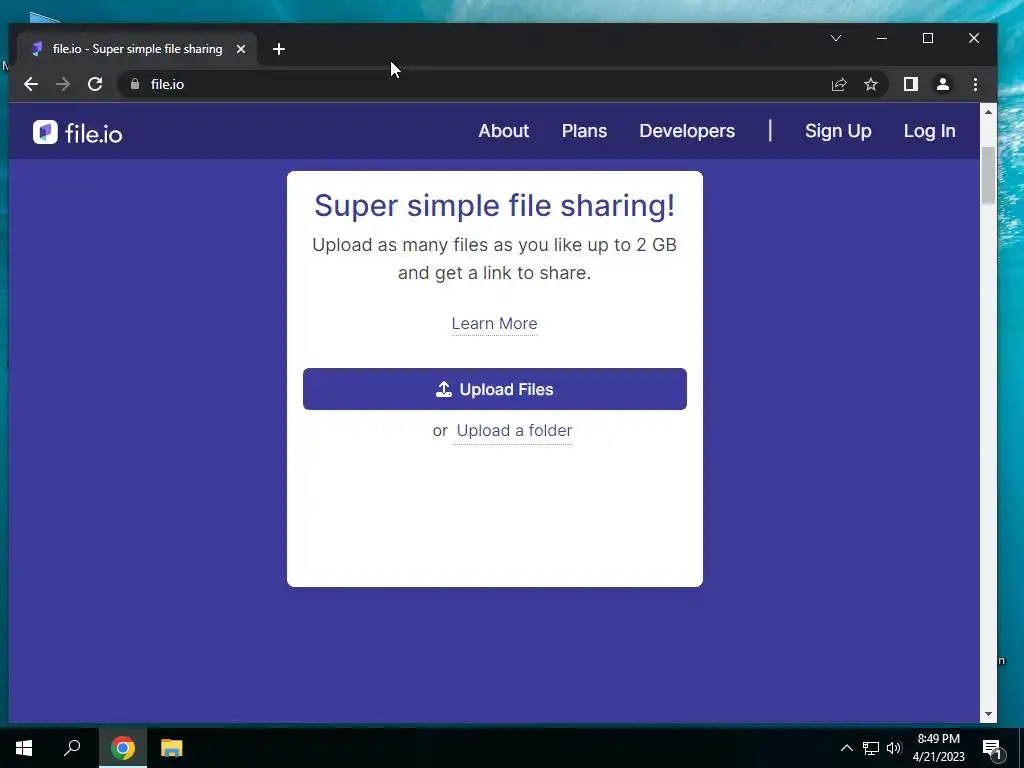Open the Windows Start menu

point(24,748)
